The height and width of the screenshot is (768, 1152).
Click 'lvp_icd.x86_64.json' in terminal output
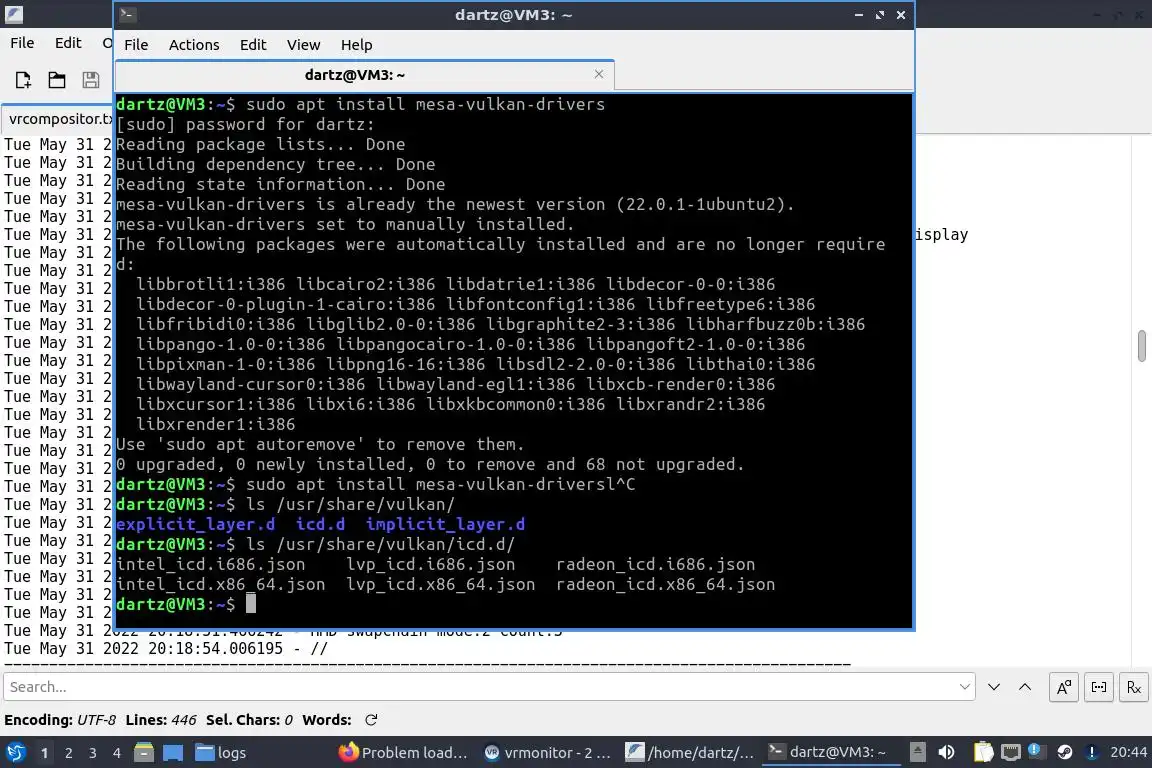tap(441, 584)
